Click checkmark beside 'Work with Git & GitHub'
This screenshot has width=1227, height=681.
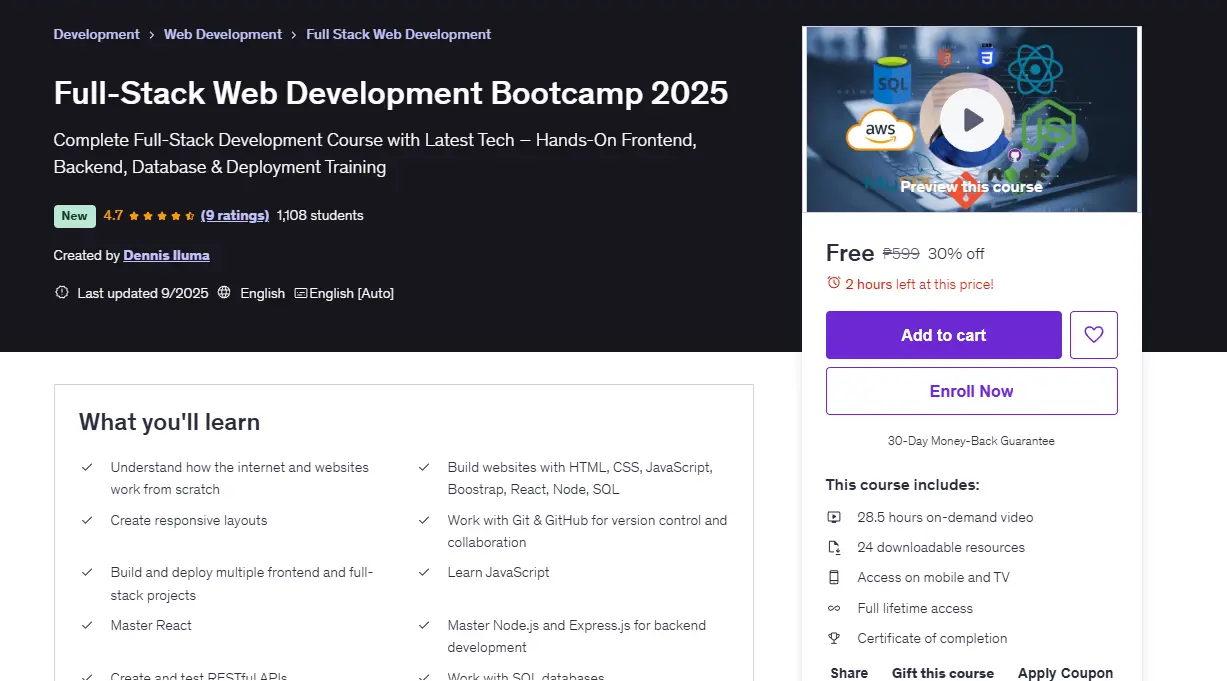424,520
